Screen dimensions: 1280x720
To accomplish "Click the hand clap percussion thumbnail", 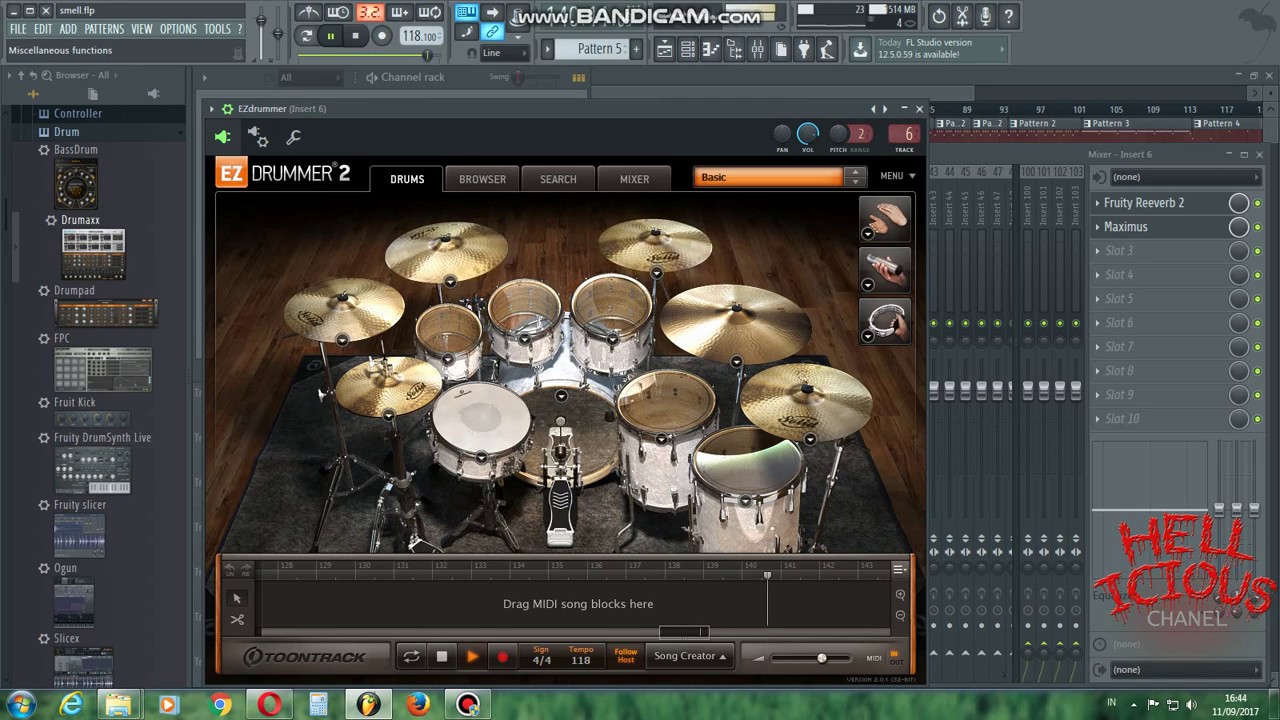I will [885, 217].
